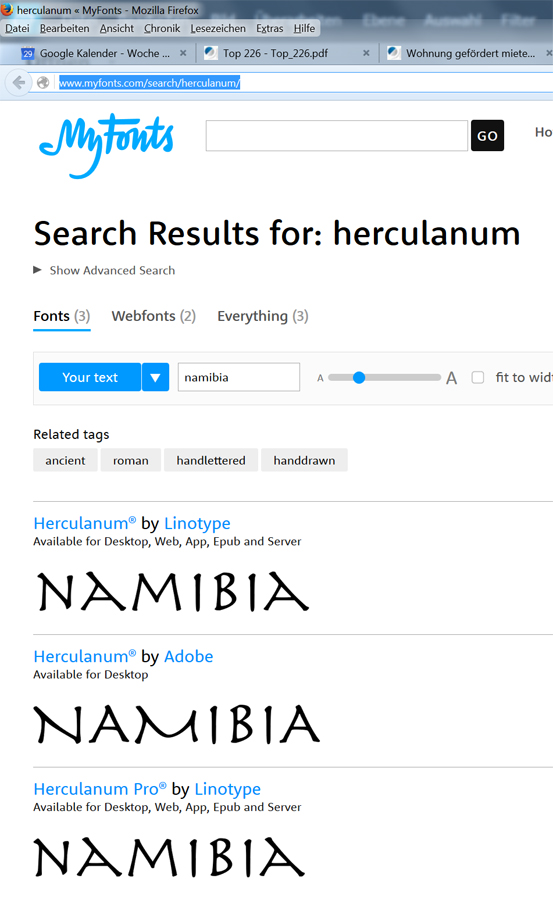This screenshot has height=900, width=553.
Task: Open the Herculanum Pro font link
Action: (100, 789)
